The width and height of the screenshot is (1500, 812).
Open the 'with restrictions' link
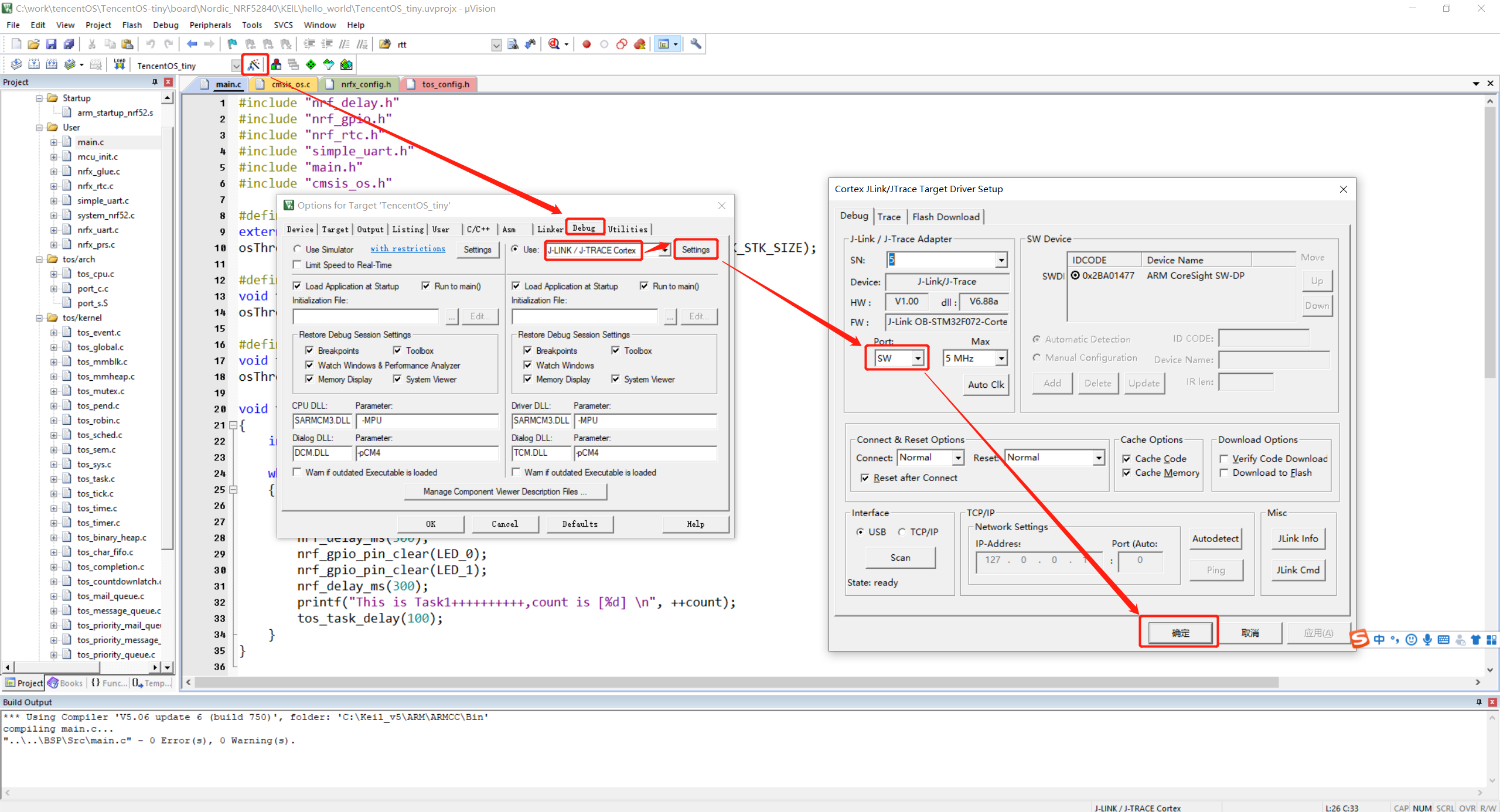tap(407, 248)
